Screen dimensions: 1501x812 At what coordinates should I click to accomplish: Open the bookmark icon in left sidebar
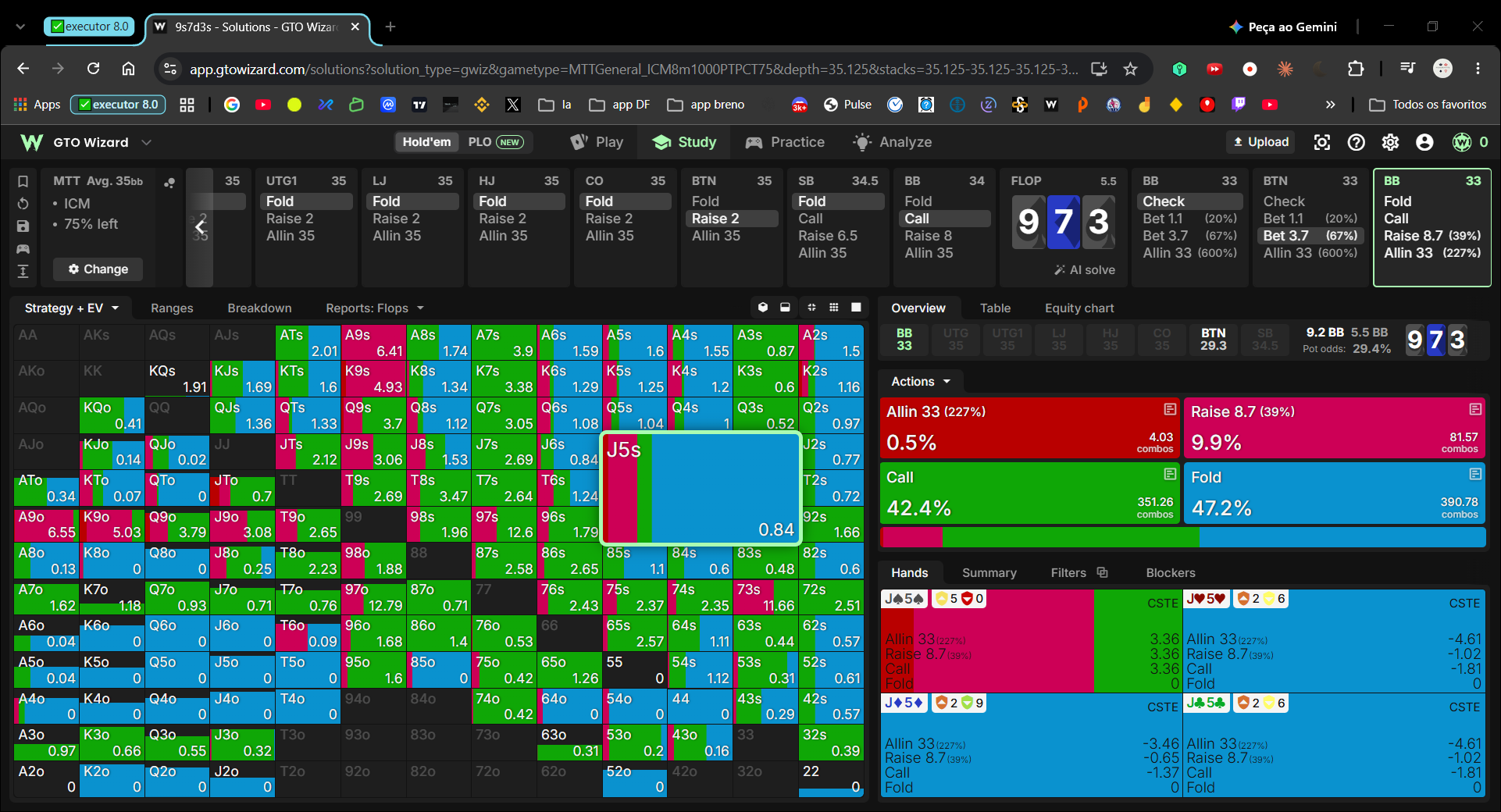coord(23,181)
